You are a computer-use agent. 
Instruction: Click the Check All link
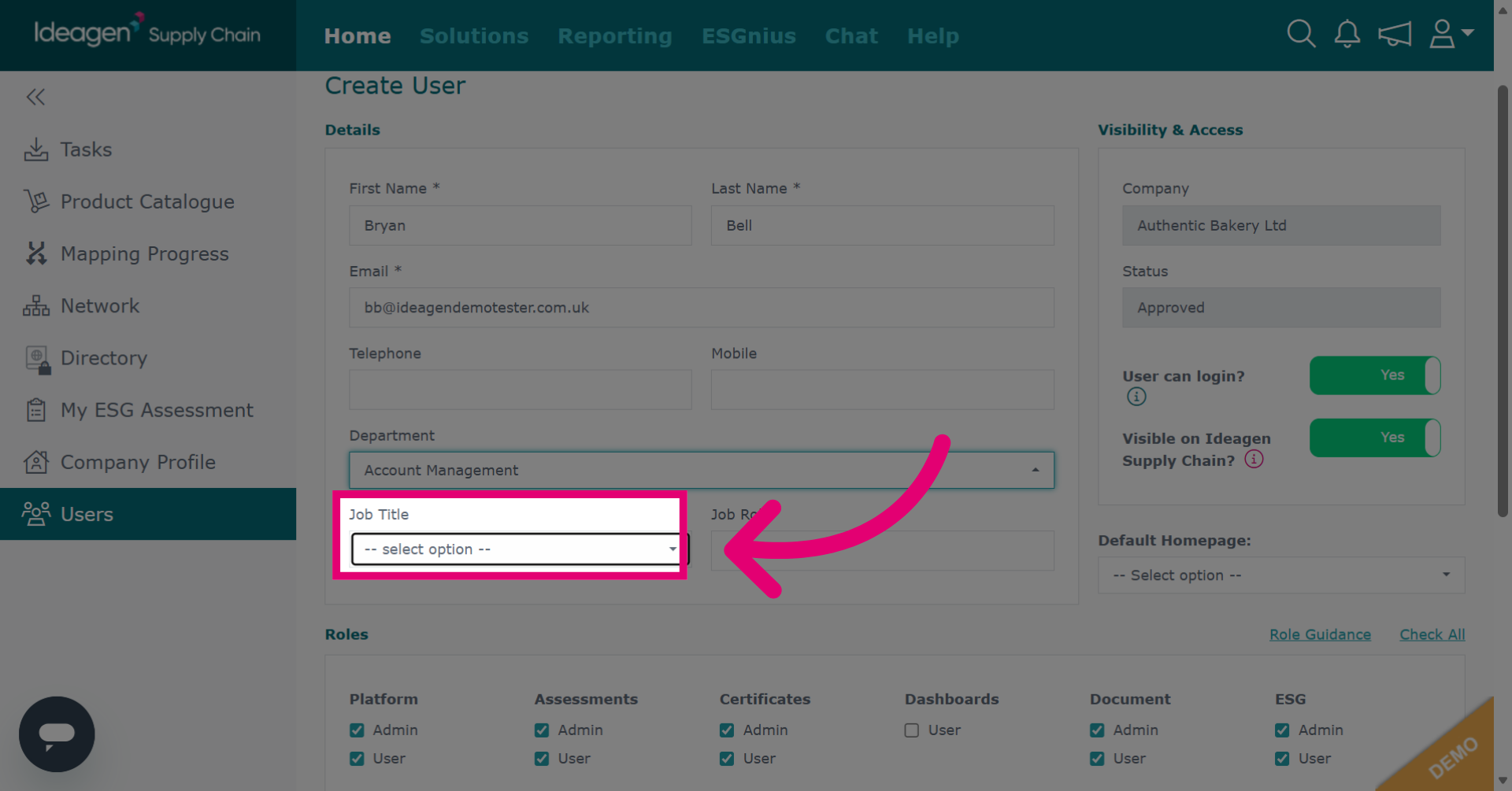pyautogui.click(x=1432, y=634)
